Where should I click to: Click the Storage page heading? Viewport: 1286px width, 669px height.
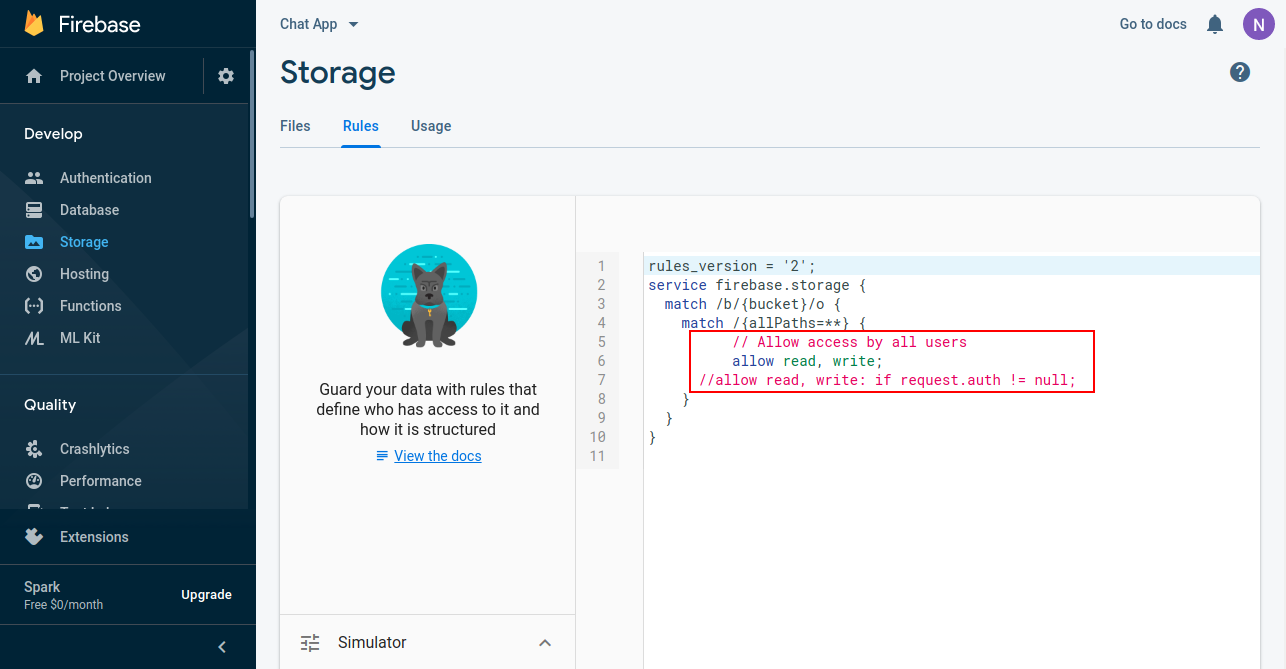click(x=338, y=72)
